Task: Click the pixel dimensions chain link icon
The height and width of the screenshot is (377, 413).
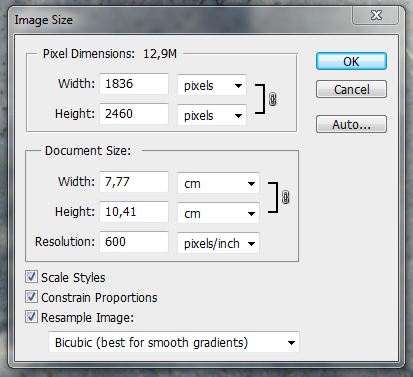Action: tap(272, 99)
